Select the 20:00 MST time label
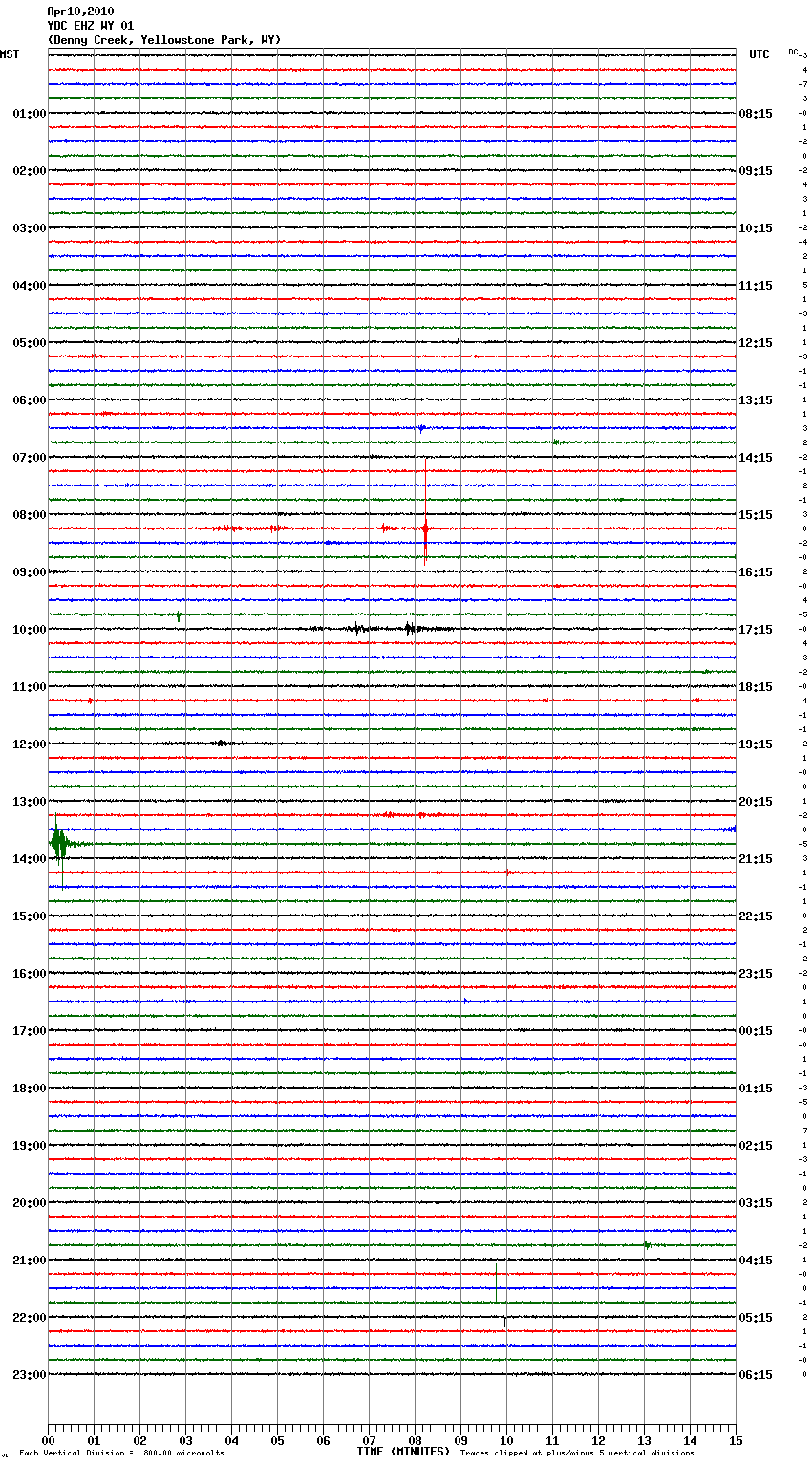Screen dimensions: 812x1466 (30, 1203)
